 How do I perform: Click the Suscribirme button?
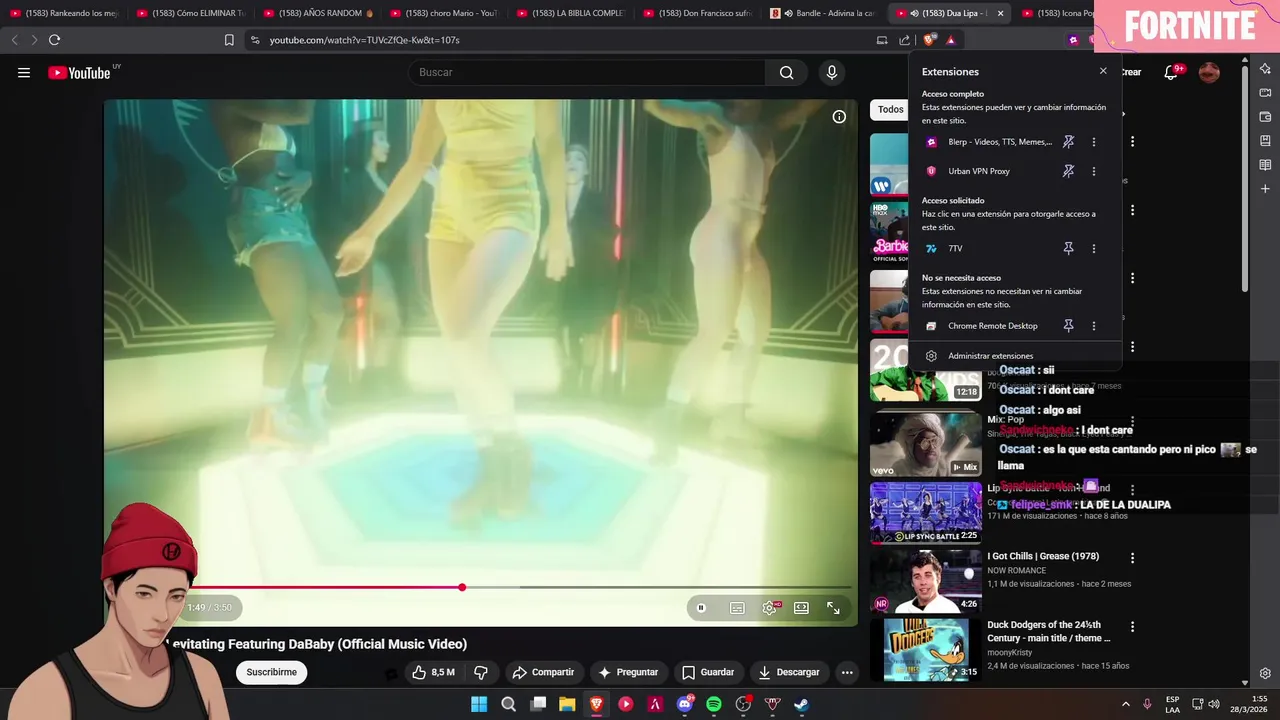pyautogui.click(x=272, y=672)
